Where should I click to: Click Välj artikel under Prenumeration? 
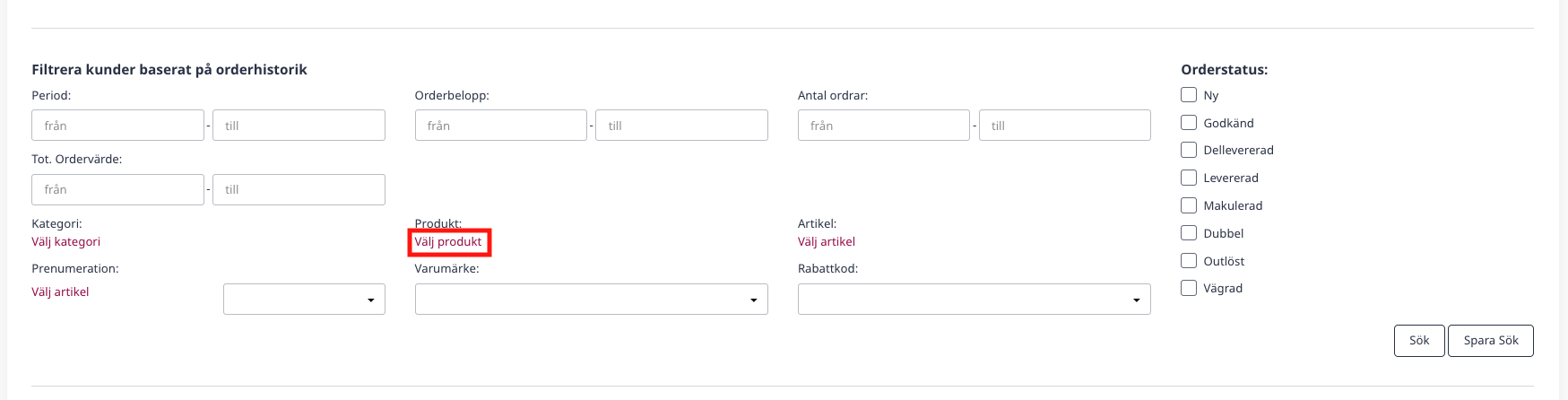coord(60,292)
